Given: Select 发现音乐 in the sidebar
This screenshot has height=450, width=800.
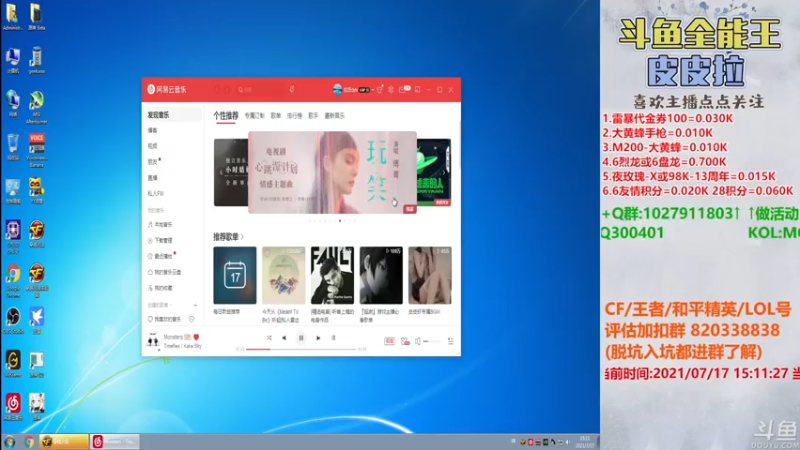Looking at the screenshot, I should tap(172, 115).
